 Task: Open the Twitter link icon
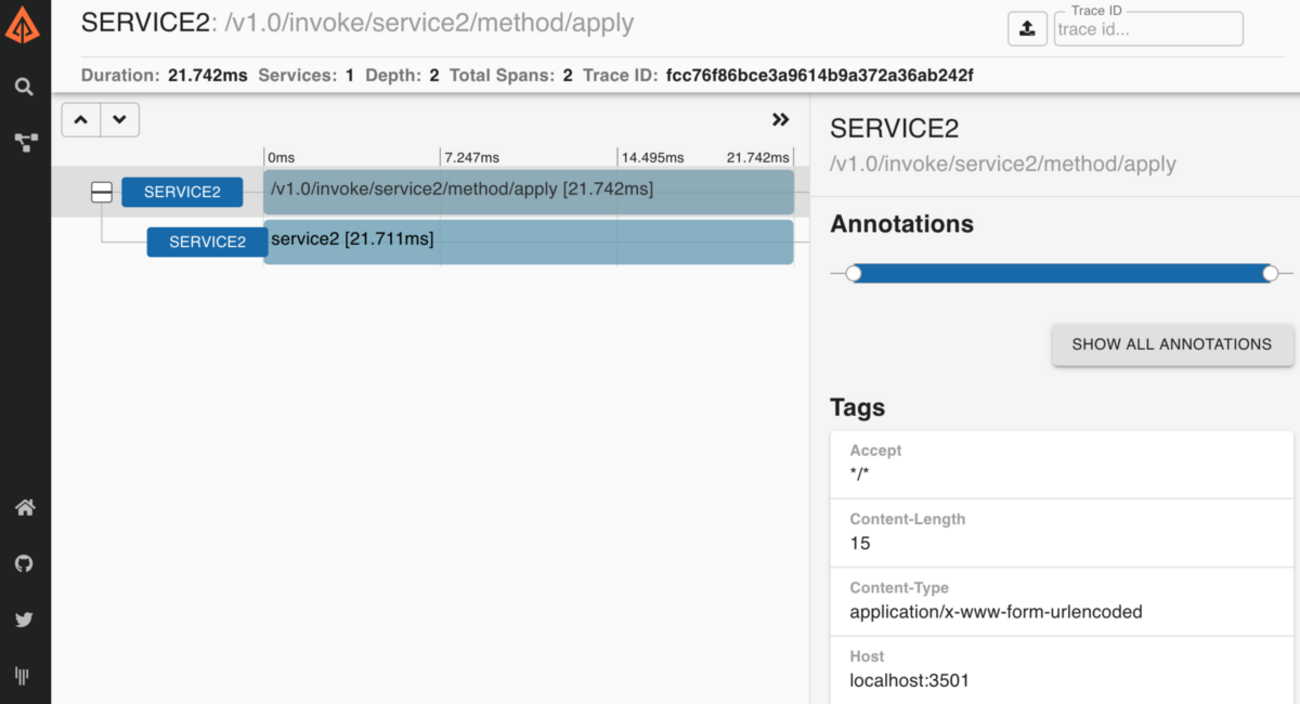[24, 619]
